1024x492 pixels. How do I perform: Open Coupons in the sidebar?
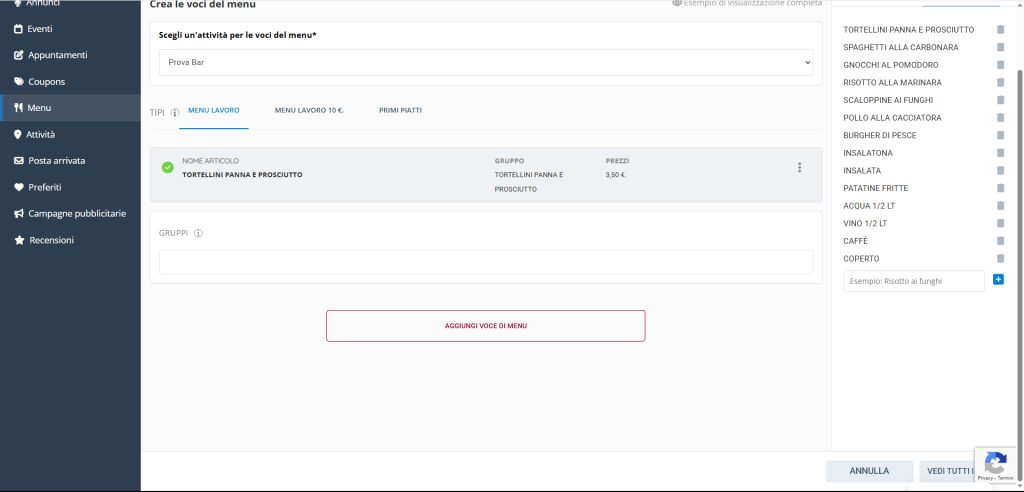[x=46, y=82]
